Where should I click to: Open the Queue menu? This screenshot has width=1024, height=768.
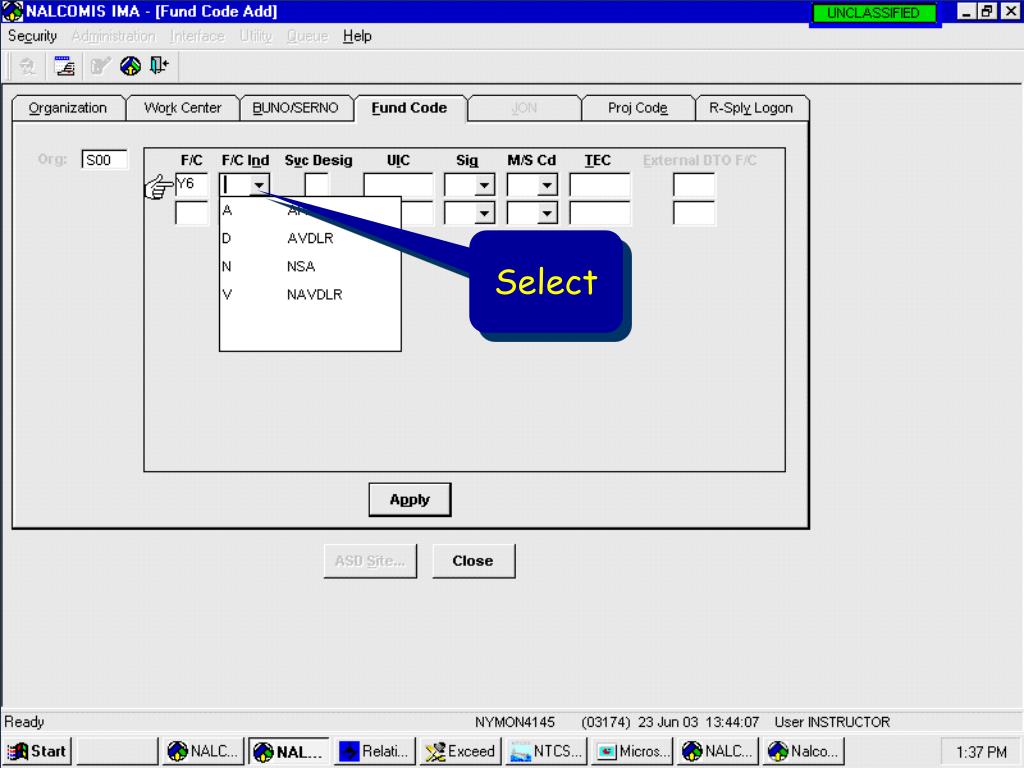[307, 36]
